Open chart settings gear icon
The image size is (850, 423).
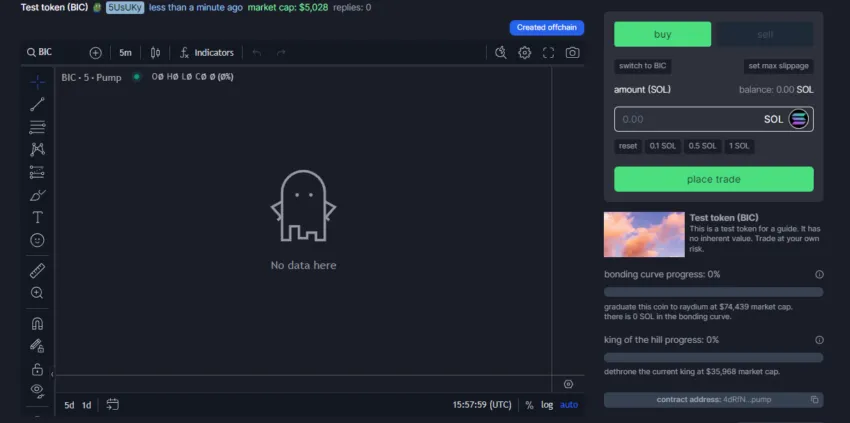point(524,52)
